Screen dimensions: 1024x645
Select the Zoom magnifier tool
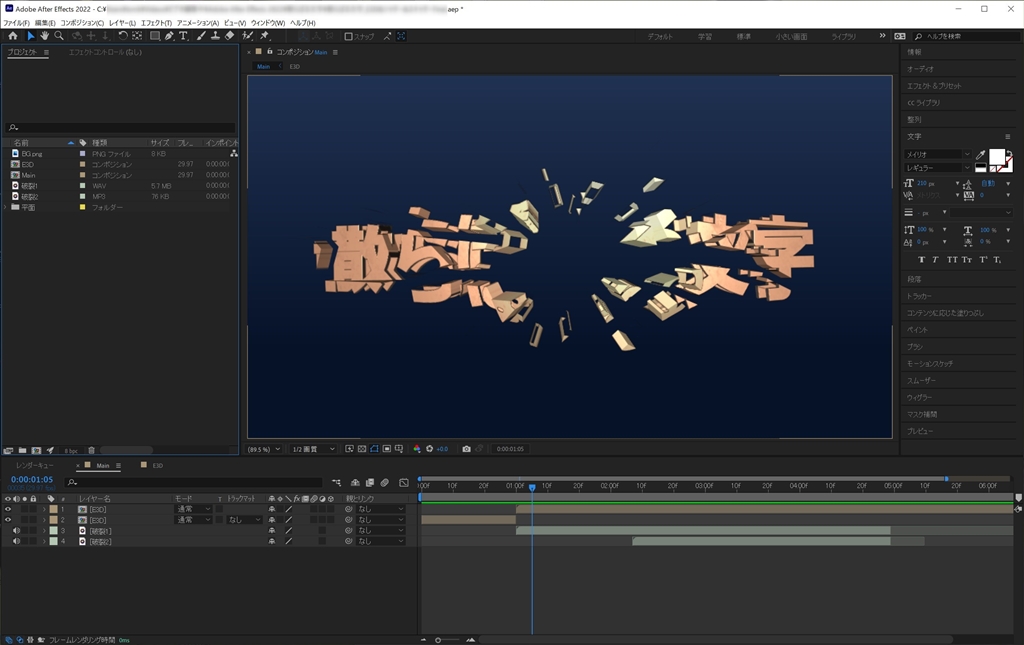(x=59, y=36)
